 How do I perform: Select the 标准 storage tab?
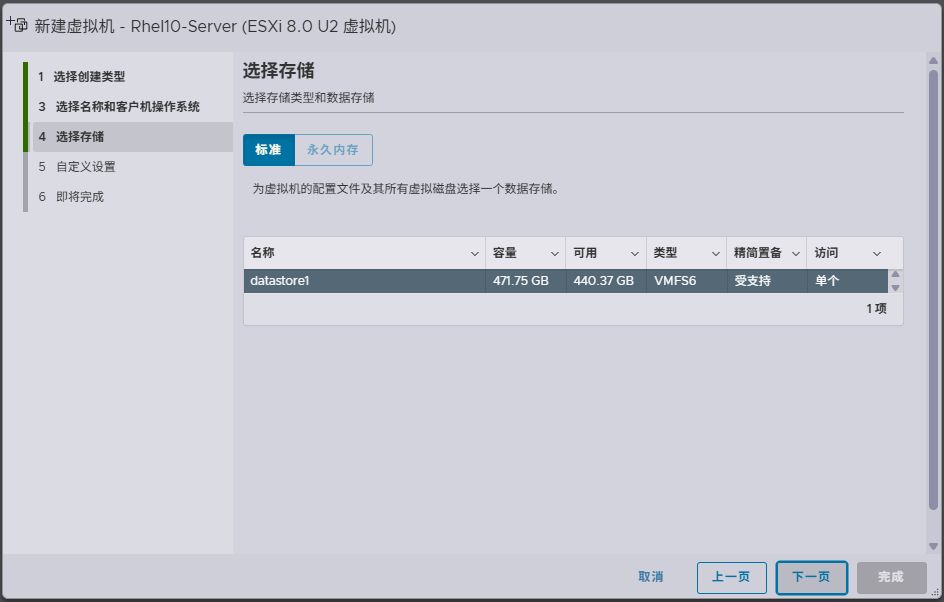[268, 150]
